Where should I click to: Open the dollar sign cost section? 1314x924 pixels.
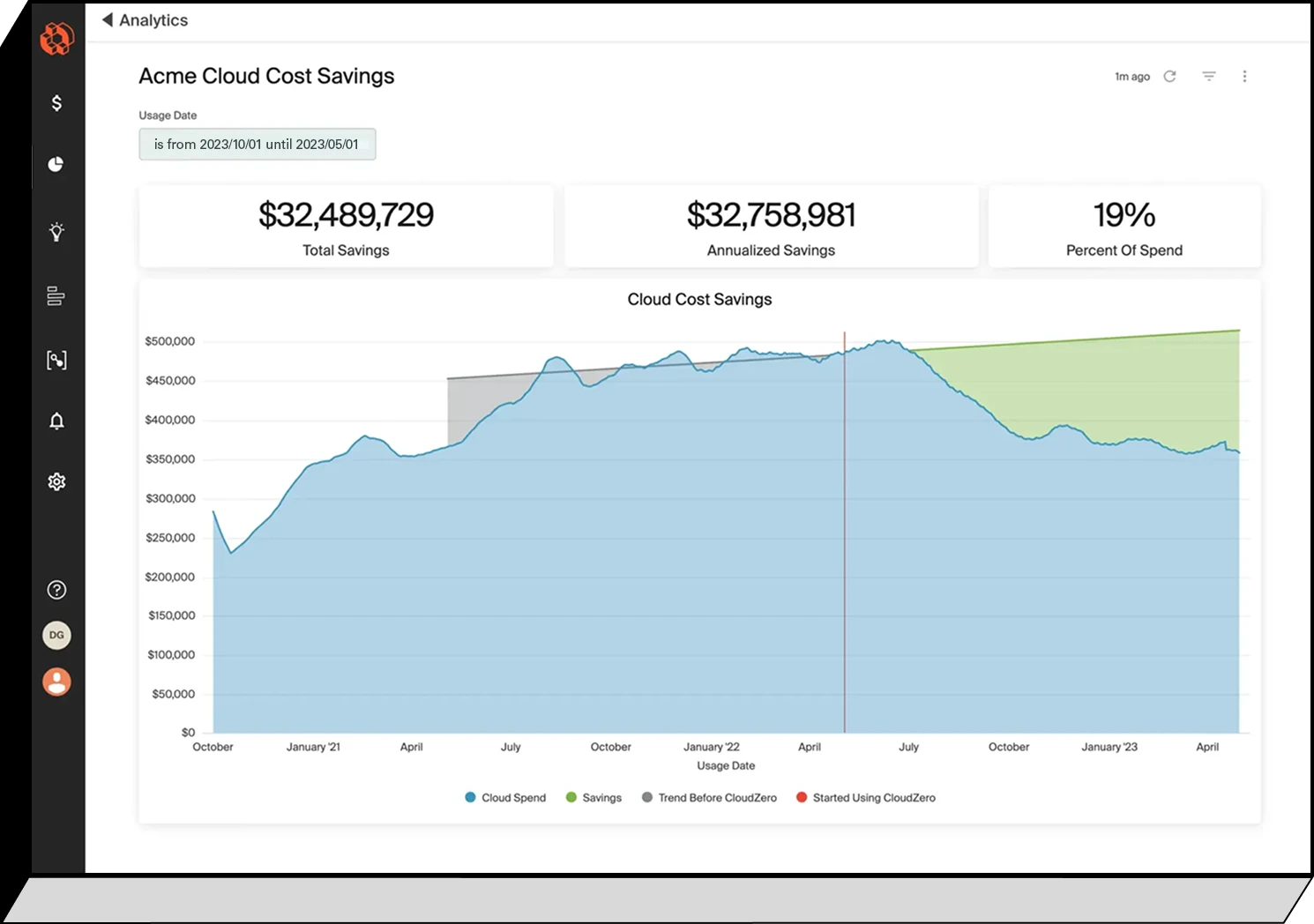point(56,103)
